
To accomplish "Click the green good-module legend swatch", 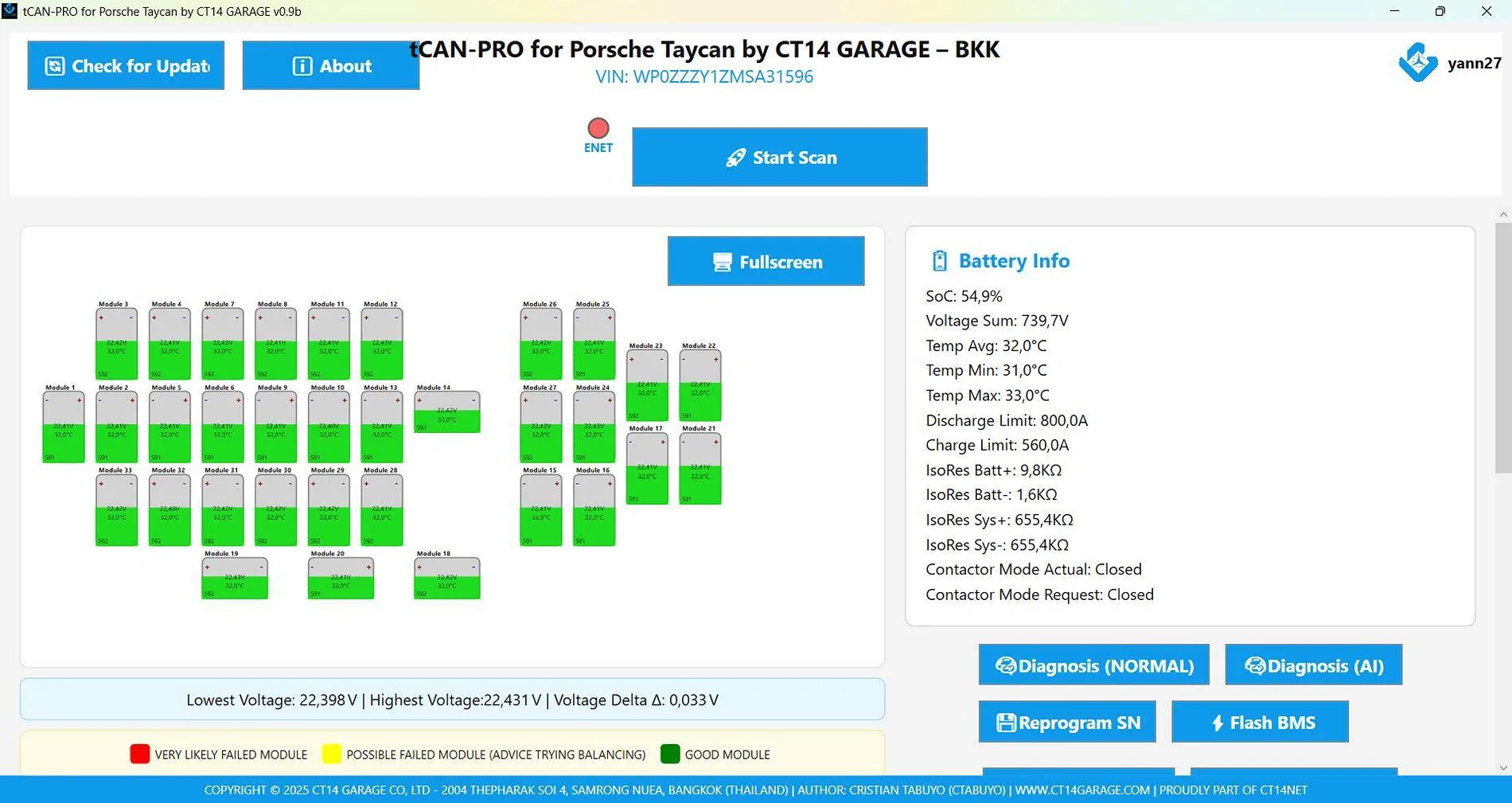I will coord(670,754).
